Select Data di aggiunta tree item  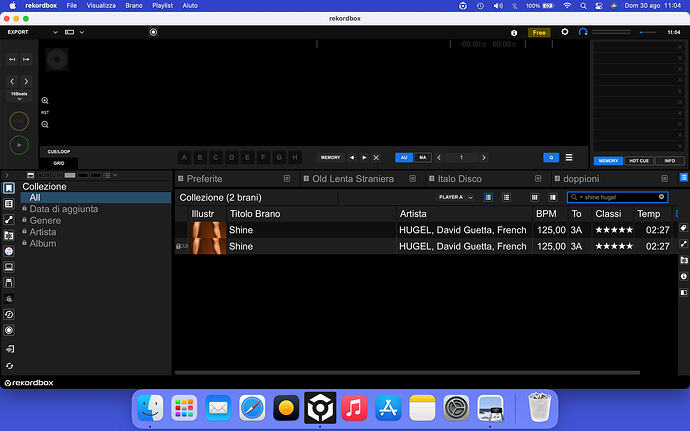(64, 209)
